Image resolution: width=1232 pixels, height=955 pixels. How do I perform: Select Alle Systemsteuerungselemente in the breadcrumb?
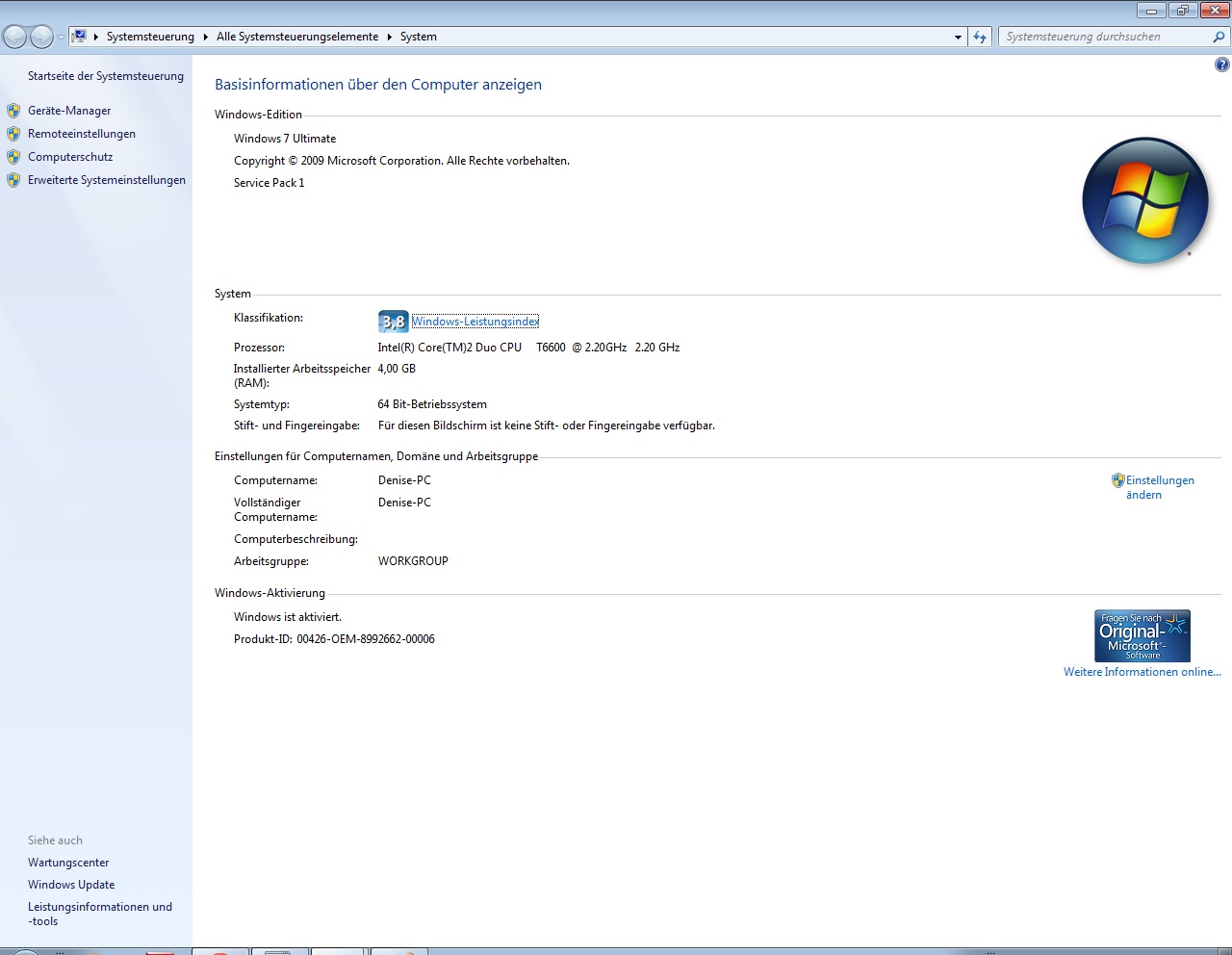tap(297, 37)
